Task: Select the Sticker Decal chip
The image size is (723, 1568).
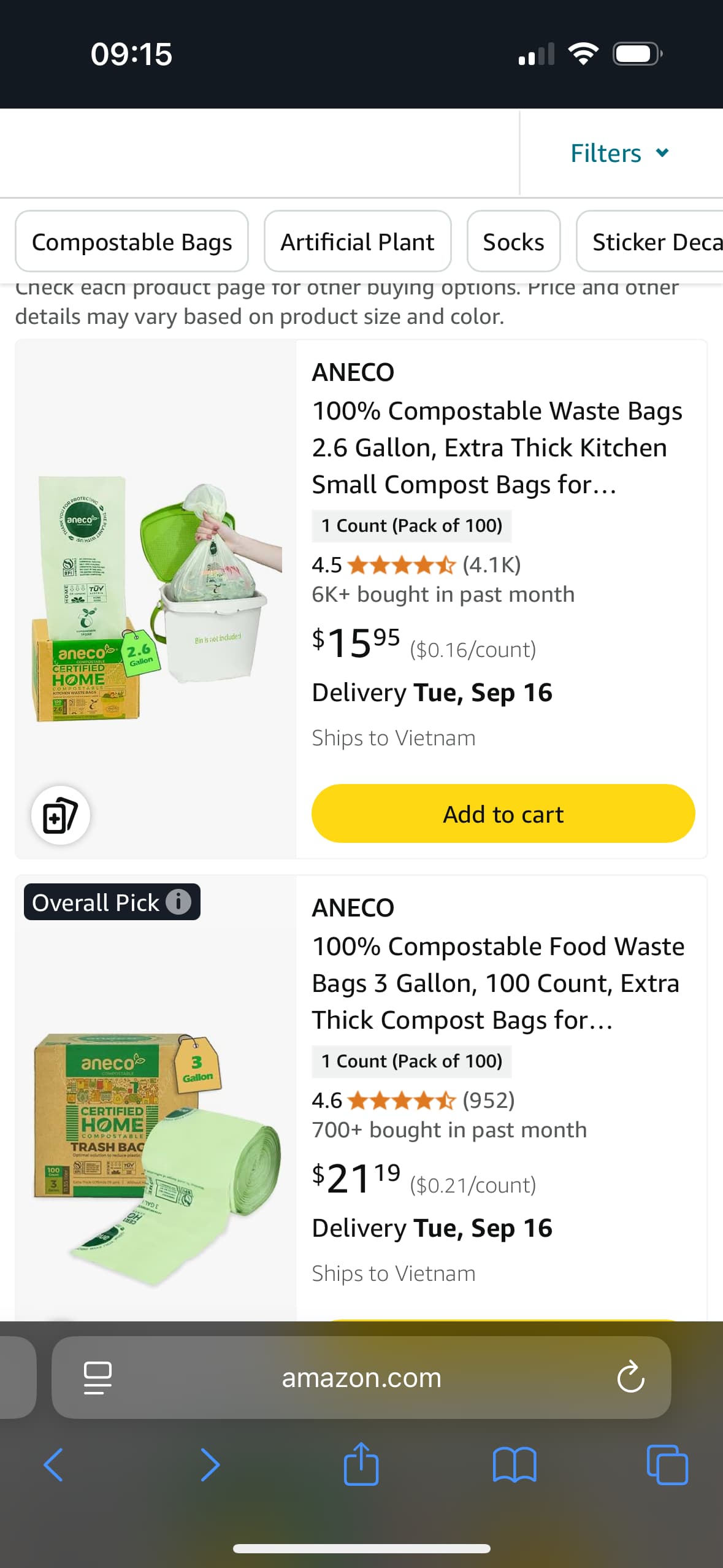Action: click(x=653, y=242)
